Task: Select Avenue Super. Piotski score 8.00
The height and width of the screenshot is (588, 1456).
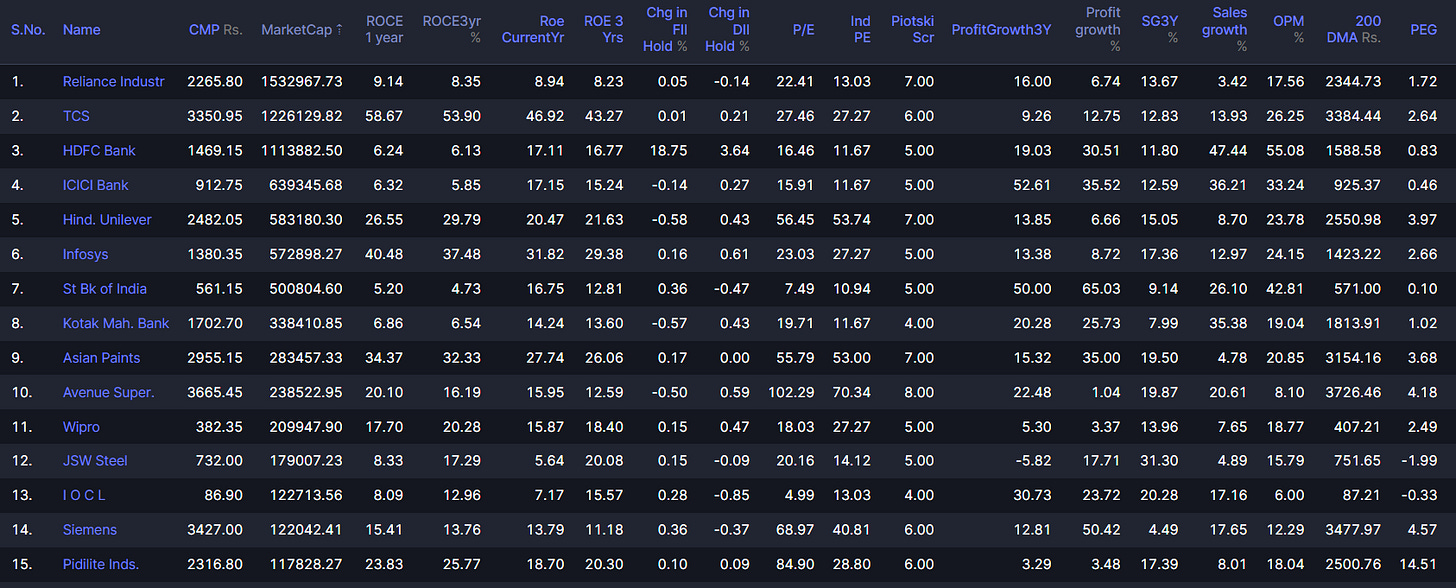Action: click(919, 392)
